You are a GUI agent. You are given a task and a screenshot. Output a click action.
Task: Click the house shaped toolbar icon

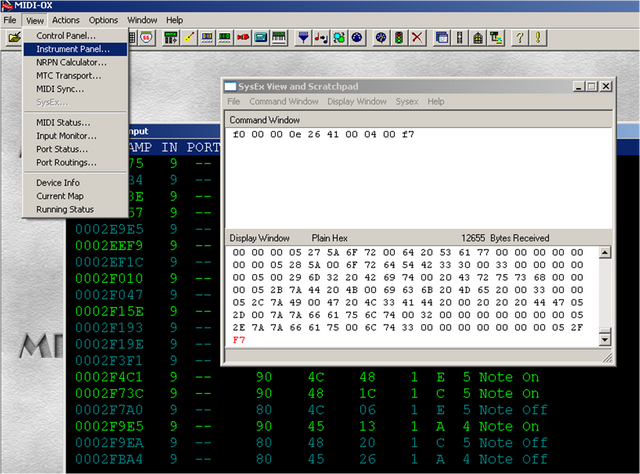click(478, 38)
